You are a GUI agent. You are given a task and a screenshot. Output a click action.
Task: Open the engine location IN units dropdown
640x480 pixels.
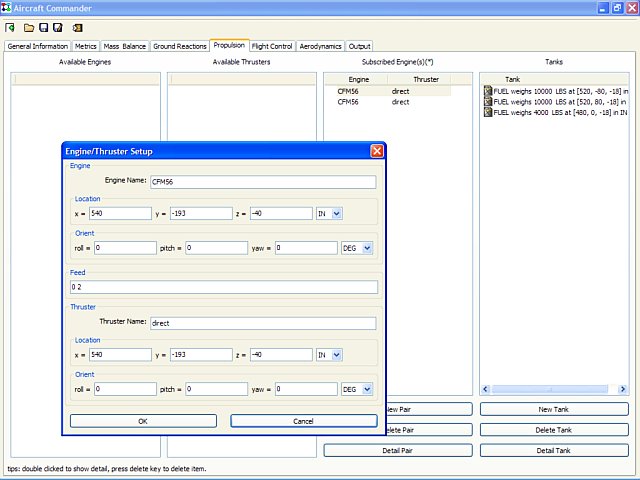[x=337, y=213]
